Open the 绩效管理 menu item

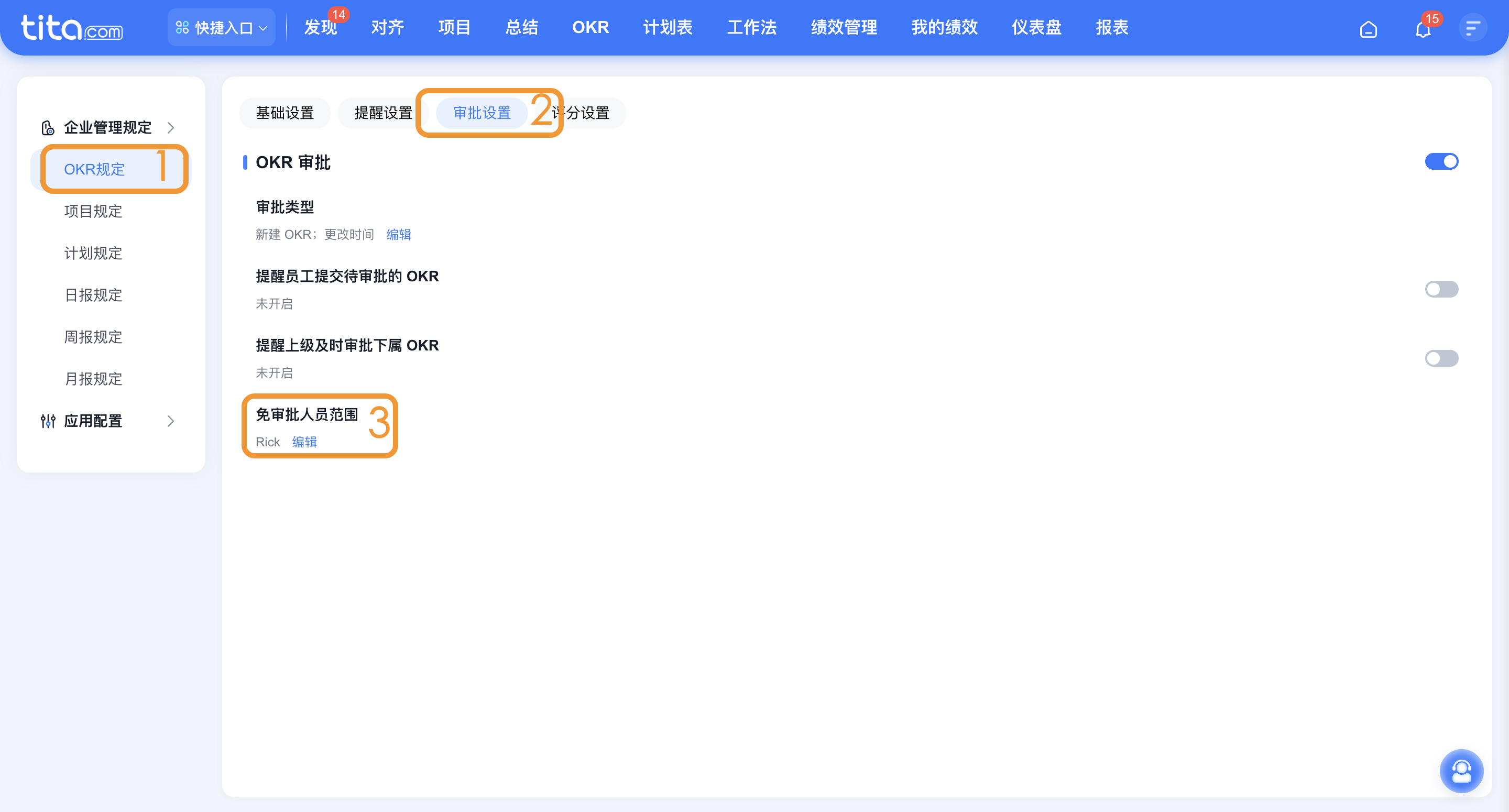coord(844,28)
